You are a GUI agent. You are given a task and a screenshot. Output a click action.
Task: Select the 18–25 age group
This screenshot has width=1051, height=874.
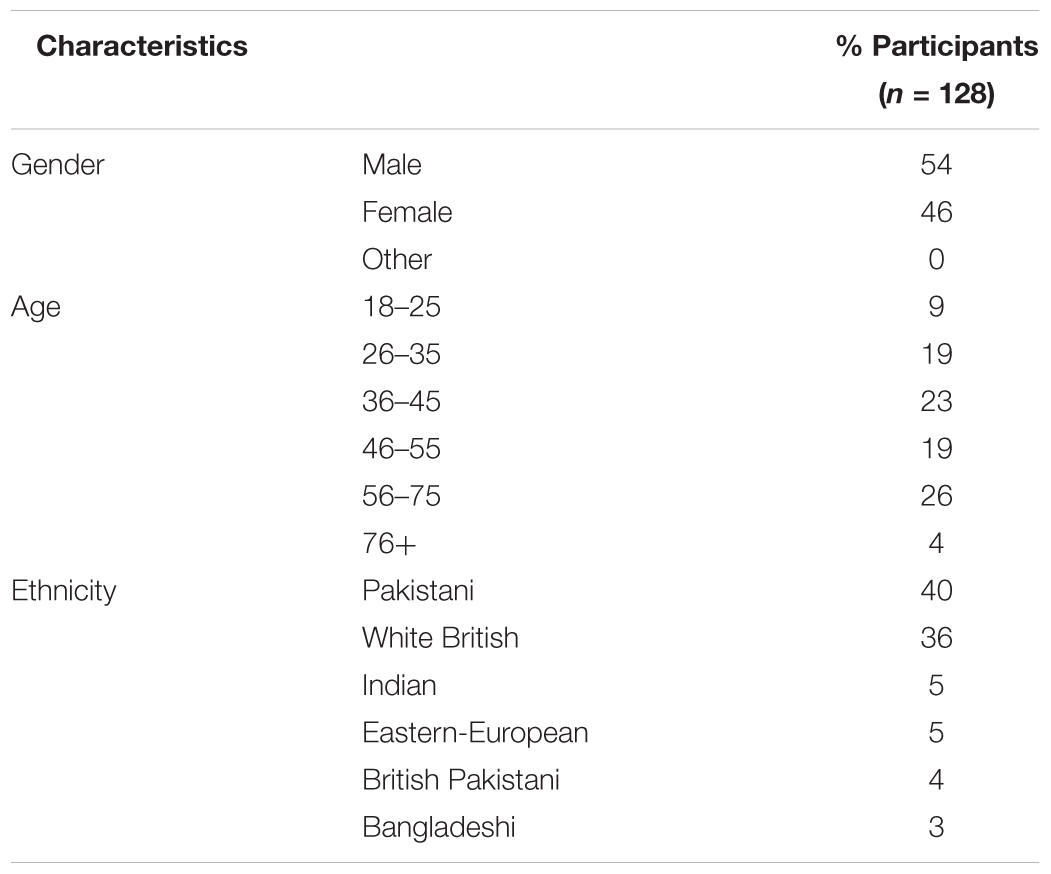coord(401,307)
